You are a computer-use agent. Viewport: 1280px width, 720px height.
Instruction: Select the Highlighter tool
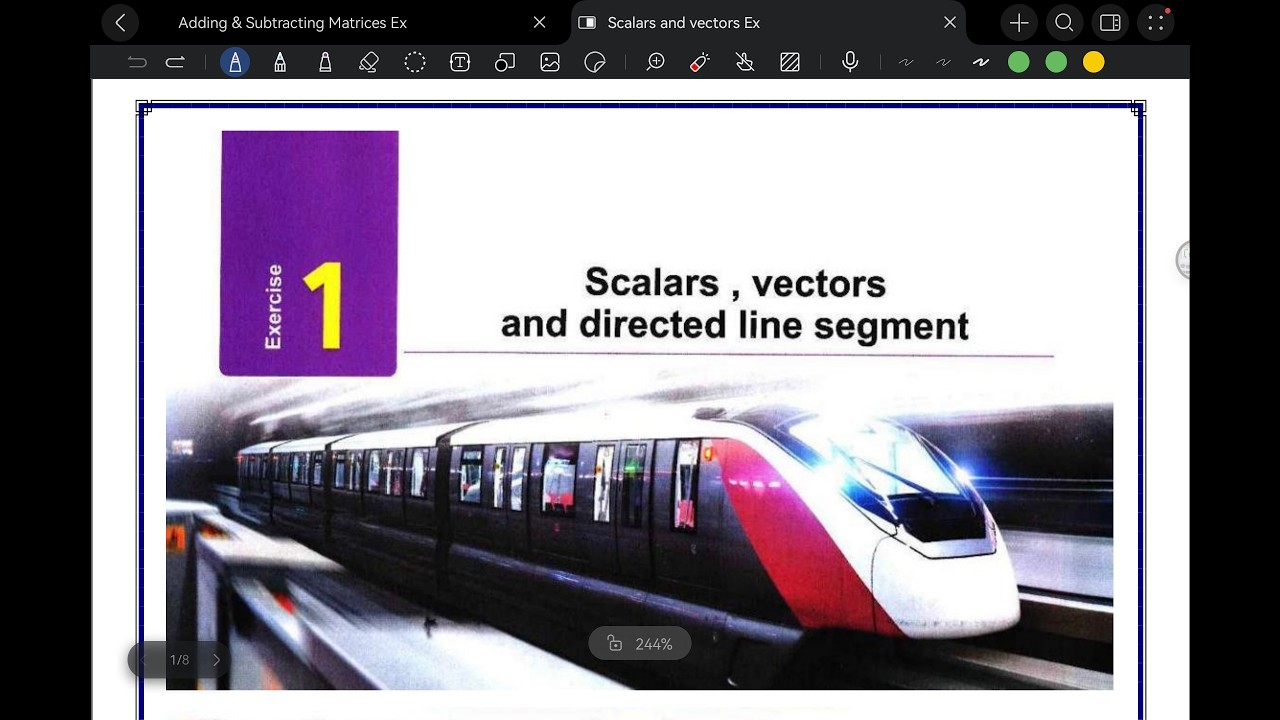pos(325,62)
